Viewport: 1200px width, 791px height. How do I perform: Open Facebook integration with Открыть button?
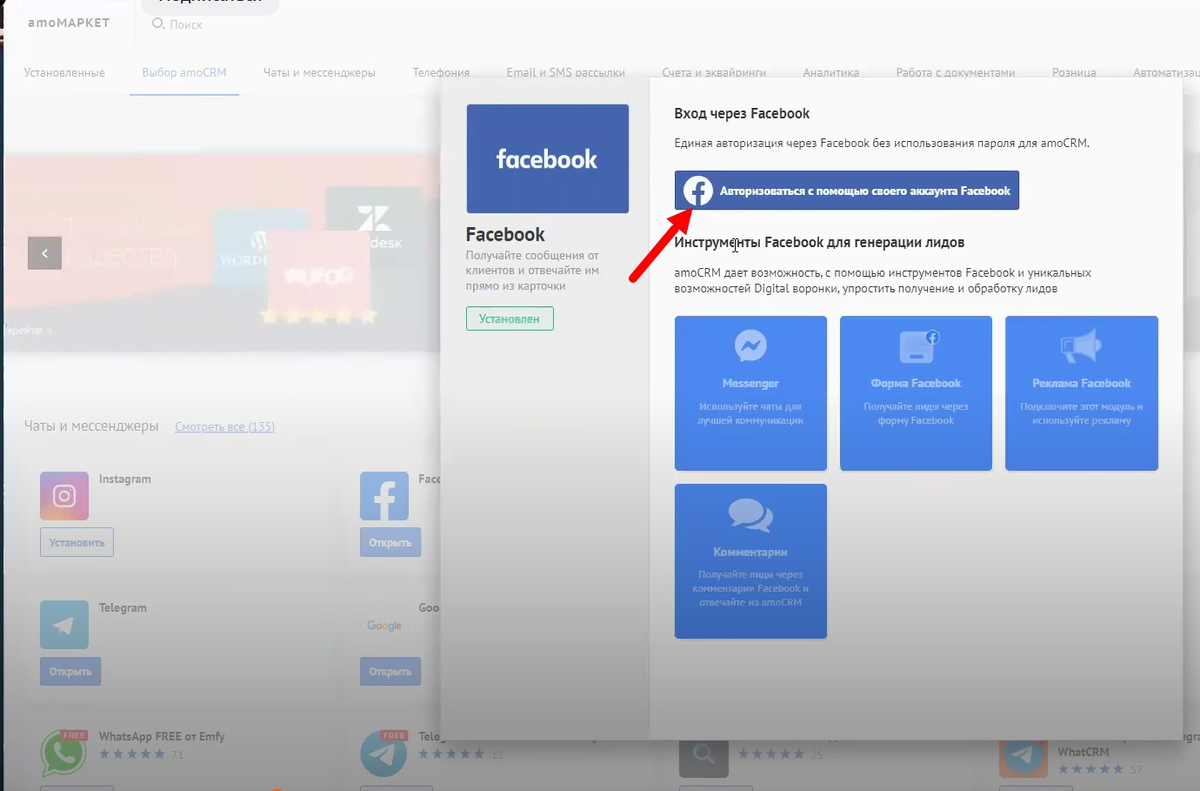coord(390,542)
